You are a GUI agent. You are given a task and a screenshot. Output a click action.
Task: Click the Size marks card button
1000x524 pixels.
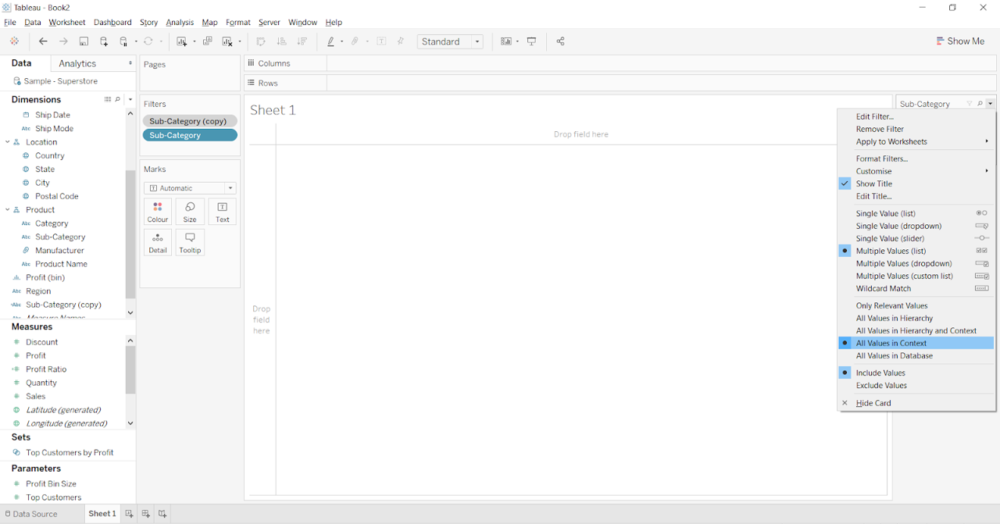190,211
